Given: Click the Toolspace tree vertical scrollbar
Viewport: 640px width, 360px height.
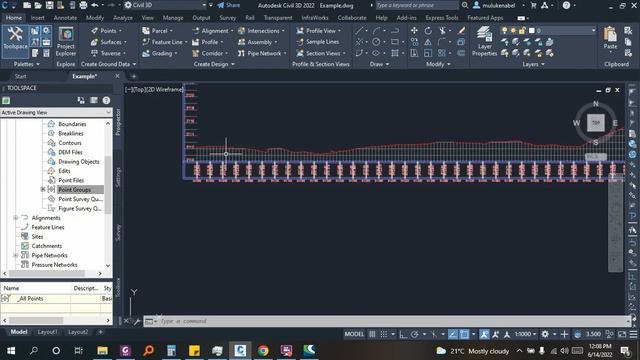Looking at the screenshot, I should pyautogui.click(x=108, y=184).
